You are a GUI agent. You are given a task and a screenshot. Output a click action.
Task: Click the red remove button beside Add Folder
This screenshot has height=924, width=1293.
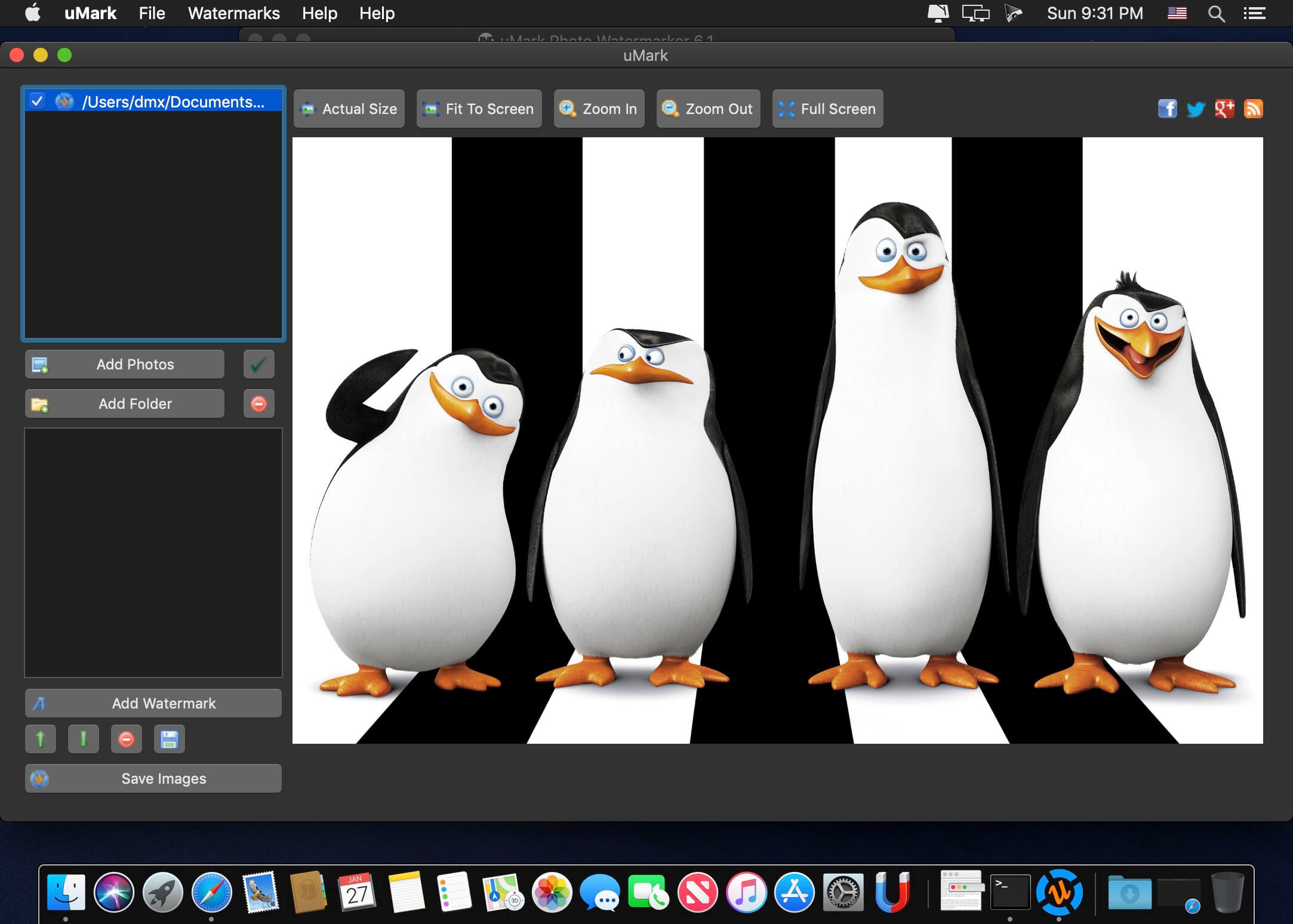click(258, 404)
